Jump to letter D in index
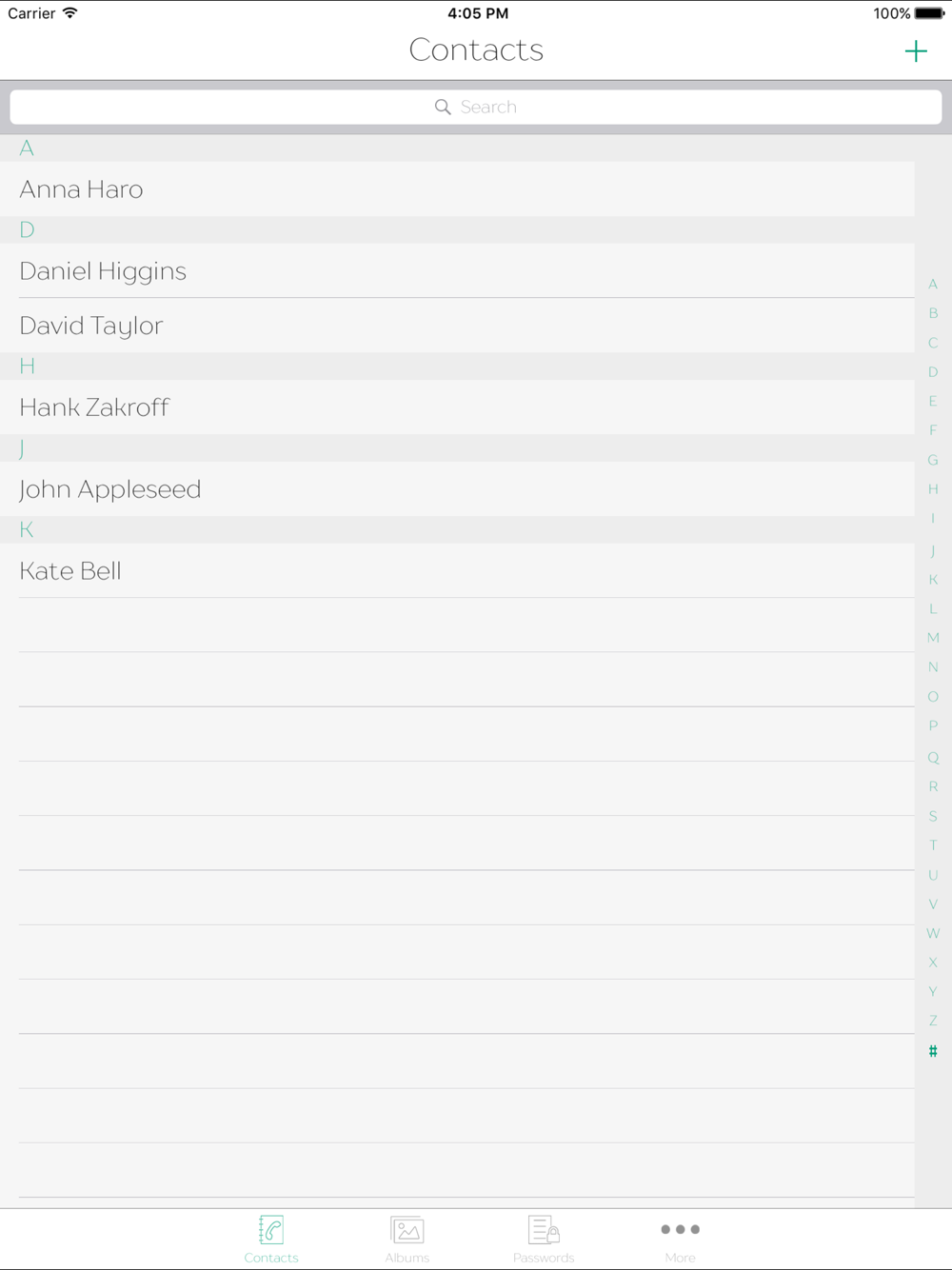Screen dimensions: 952x1270 tap(933, 372)
